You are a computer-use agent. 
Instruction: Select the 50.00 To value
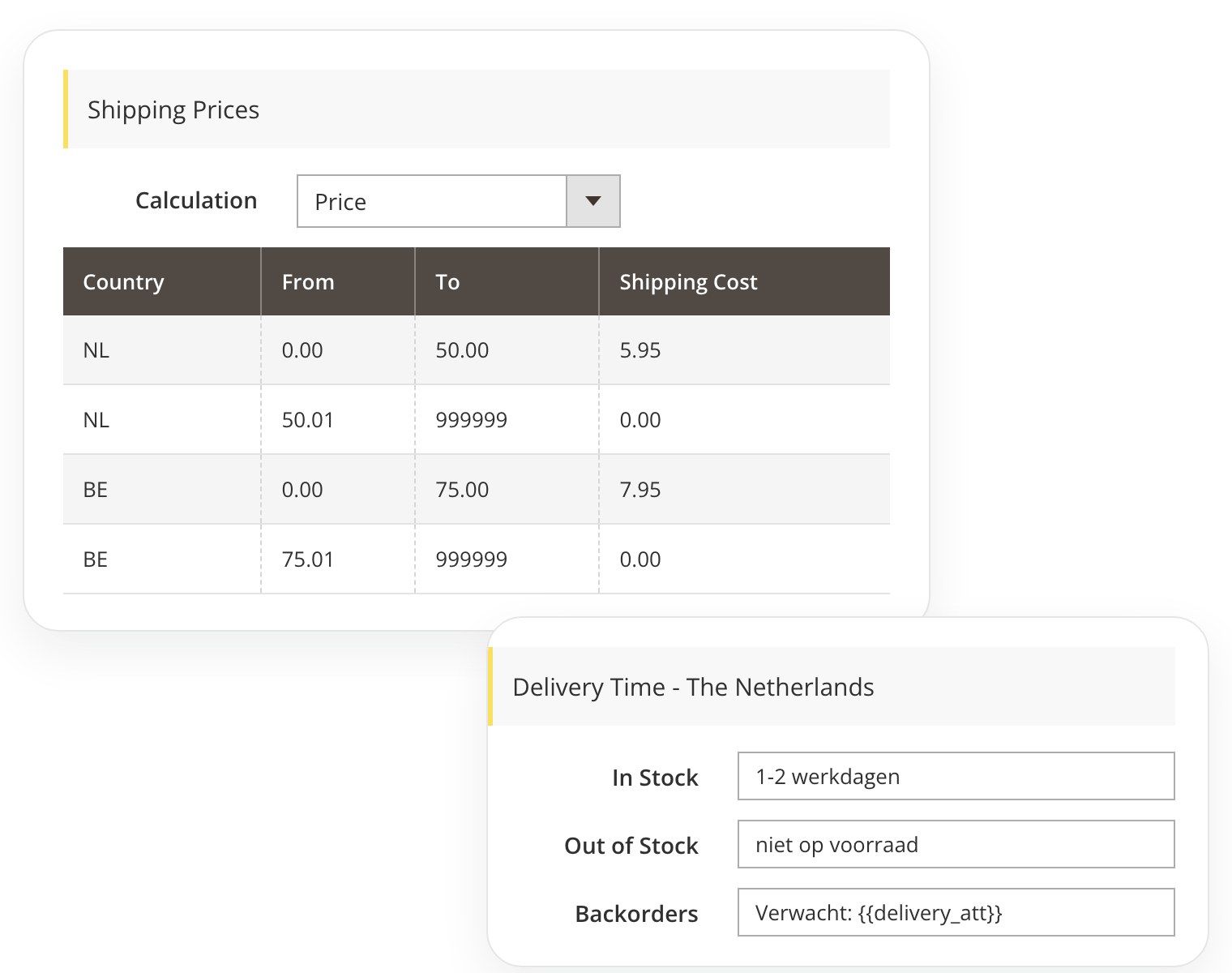(x=462, y=350)
